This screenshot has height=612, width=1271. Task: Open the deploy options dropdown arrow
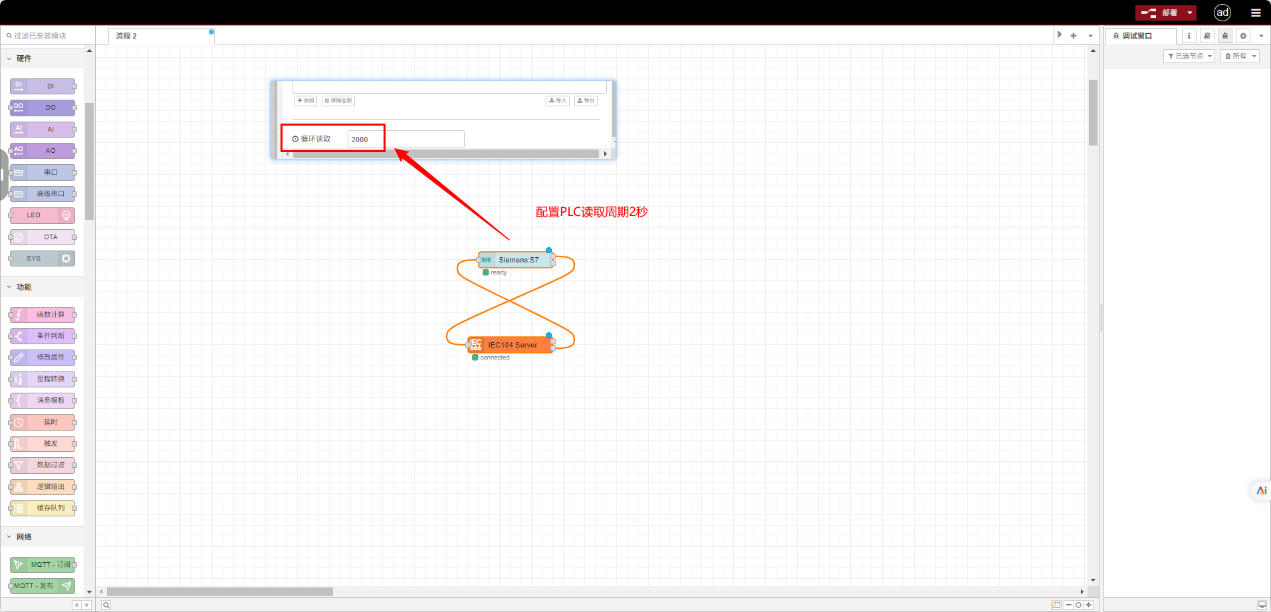(x=1190, y=13)
